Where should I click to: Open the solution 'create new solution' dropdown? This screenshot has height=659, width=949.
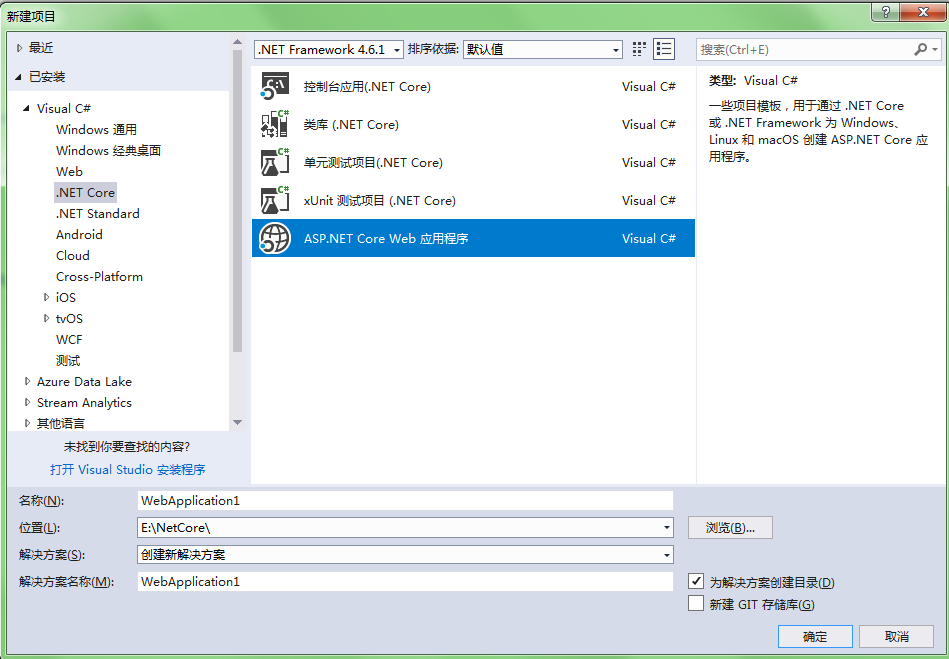[x=667, y=554]
